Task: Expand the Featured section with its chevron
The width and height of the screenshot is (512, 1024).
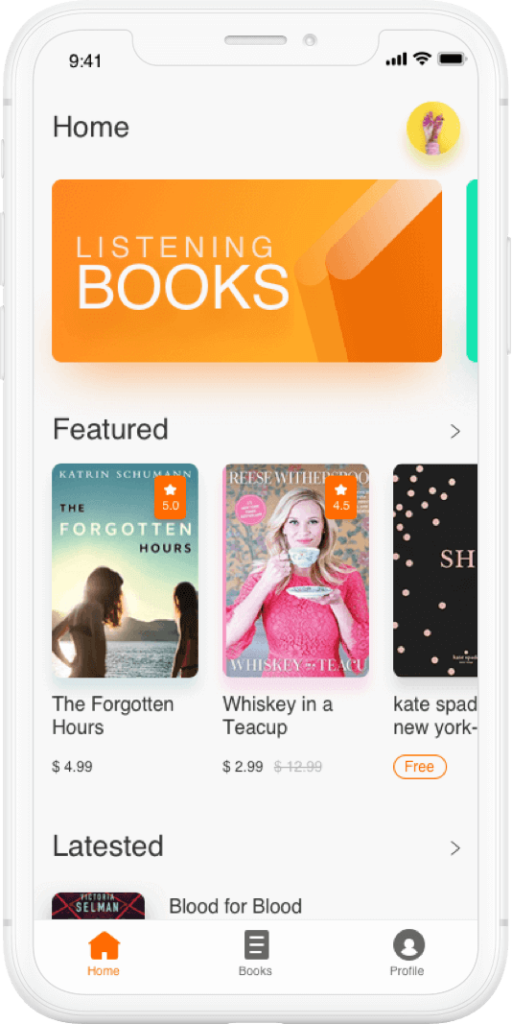Action: click(455, 431)
